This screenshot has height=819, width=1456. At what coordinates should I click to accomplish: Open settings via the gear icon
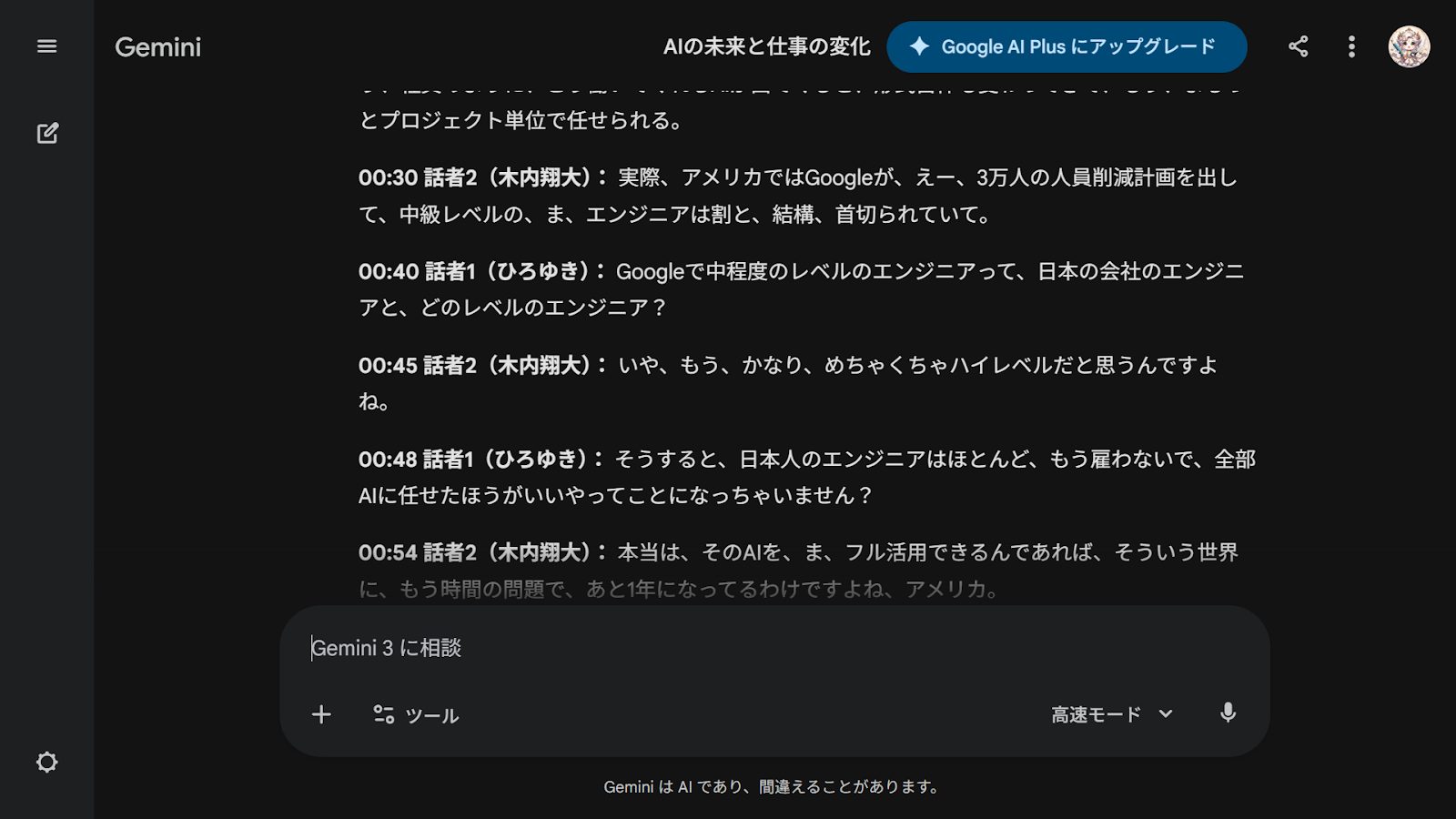click(46, 762)
